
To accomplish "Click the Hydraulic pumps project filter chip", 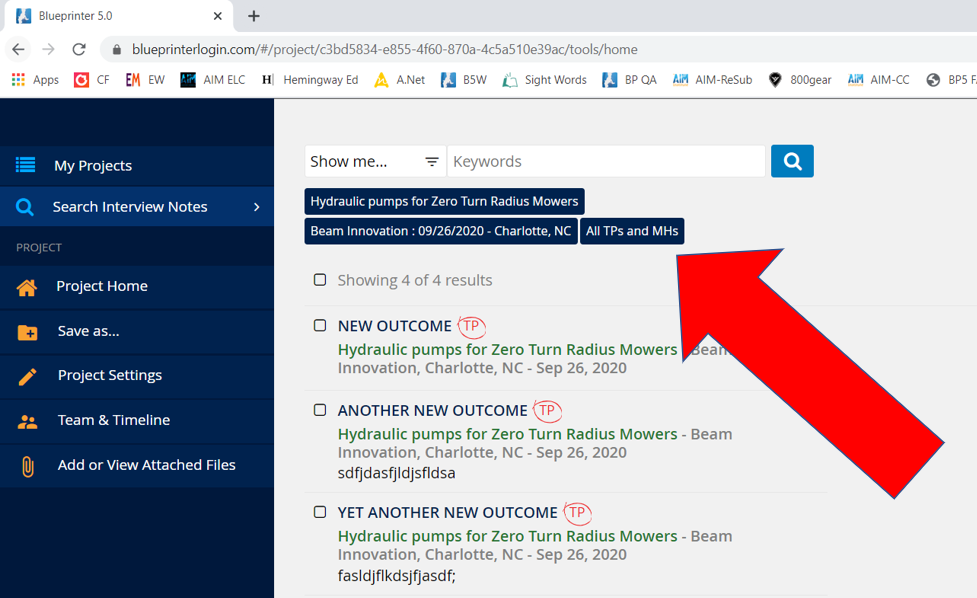I will 444,201.
